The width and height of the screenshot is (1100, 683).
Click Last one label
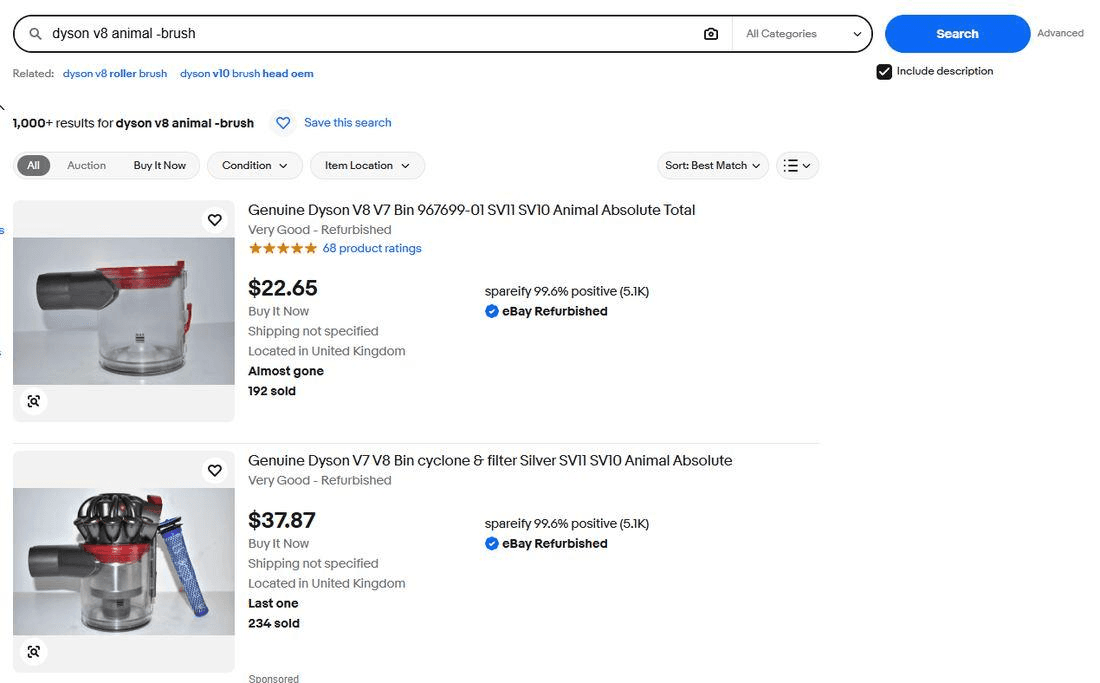point(273,603)
